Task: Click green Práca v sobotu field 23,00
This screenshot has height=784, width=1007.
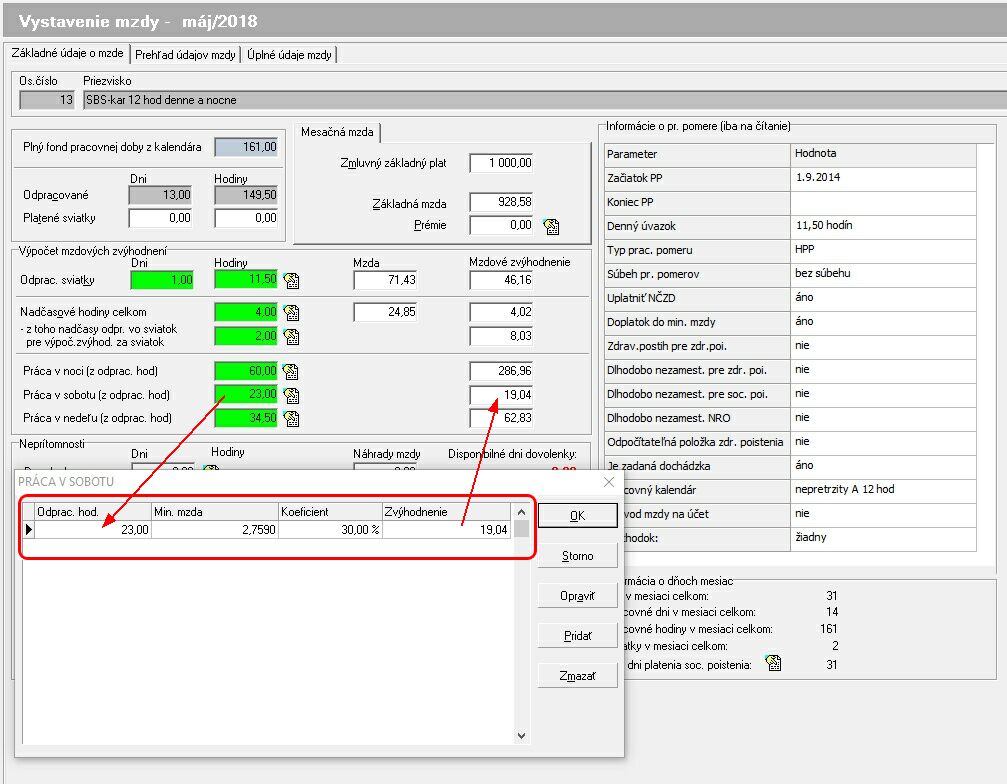Action: (x=246, y=394)
